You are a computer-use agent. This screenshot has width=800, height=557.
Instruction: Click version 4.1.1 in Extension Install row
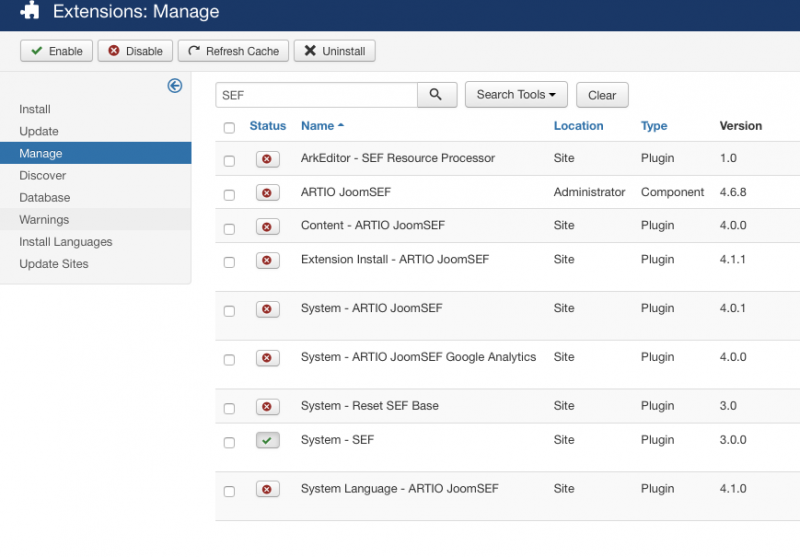tap(732, 260)
